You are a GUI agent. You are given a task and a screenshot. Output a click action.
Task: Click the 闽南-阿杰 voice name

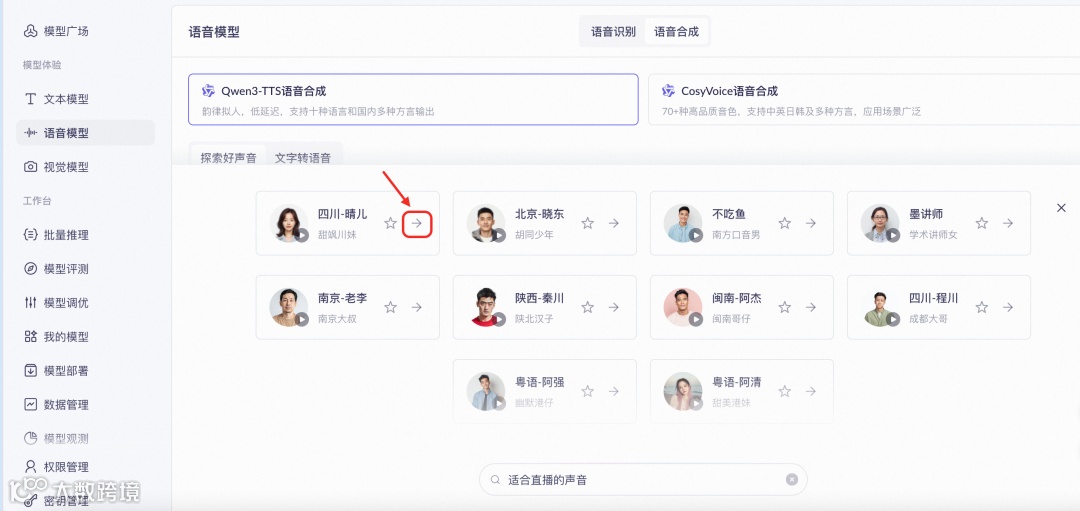pos(737,298)
